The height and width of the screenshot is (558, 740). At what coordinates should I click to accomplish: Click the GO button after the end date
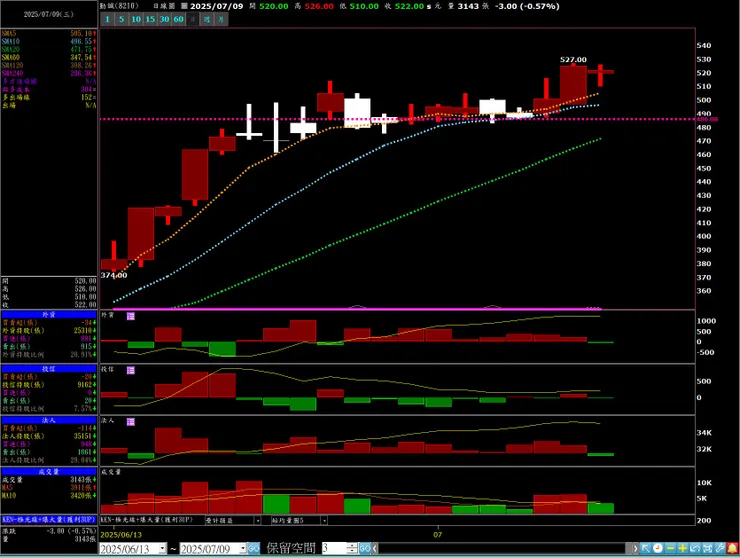click(x=253, y=549)
